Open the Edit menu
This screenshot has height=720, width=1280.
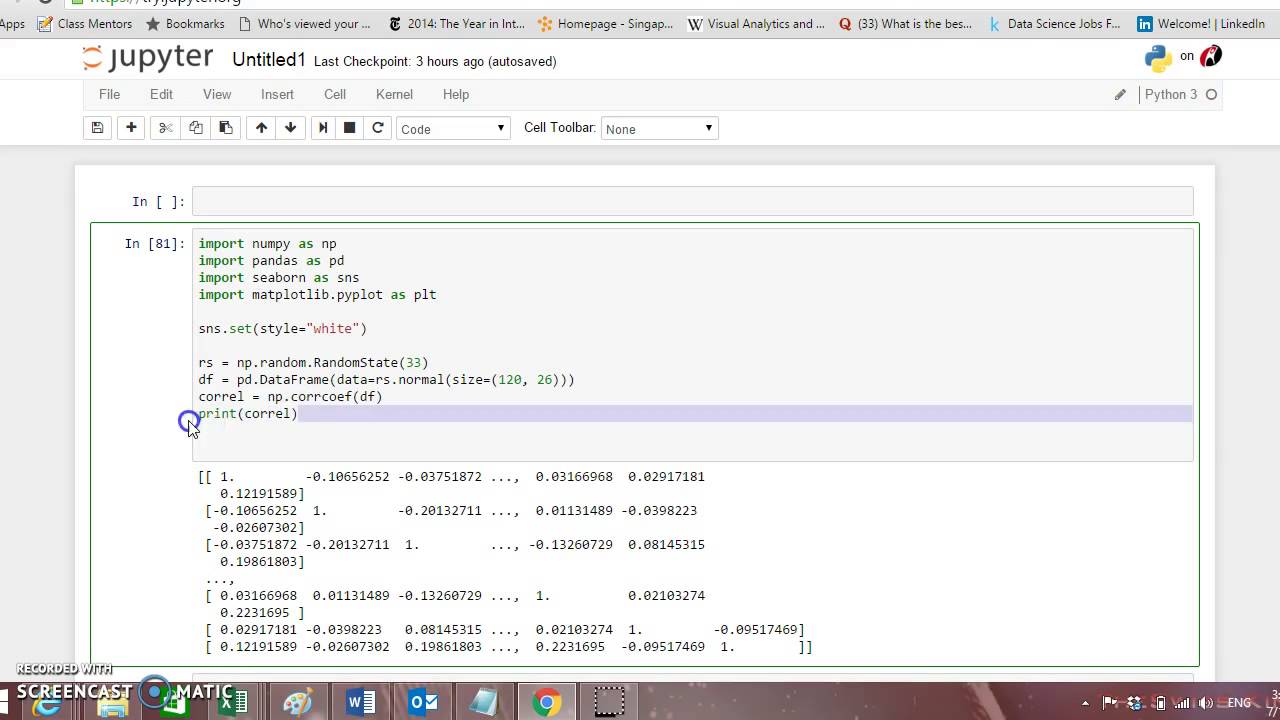(x=161, y=94)
